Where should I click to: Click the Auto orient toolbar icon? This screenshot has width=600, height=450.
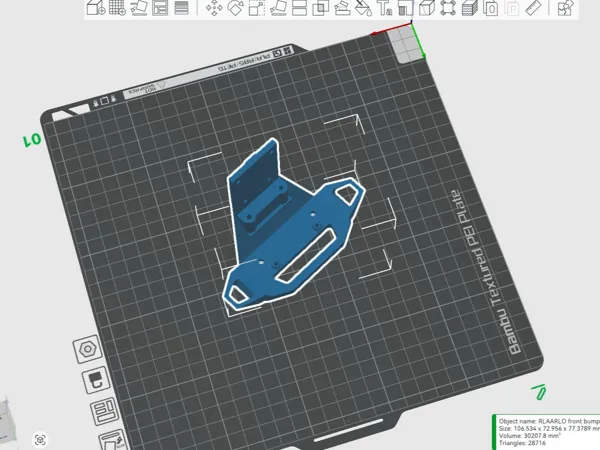[x=139, y=7]
